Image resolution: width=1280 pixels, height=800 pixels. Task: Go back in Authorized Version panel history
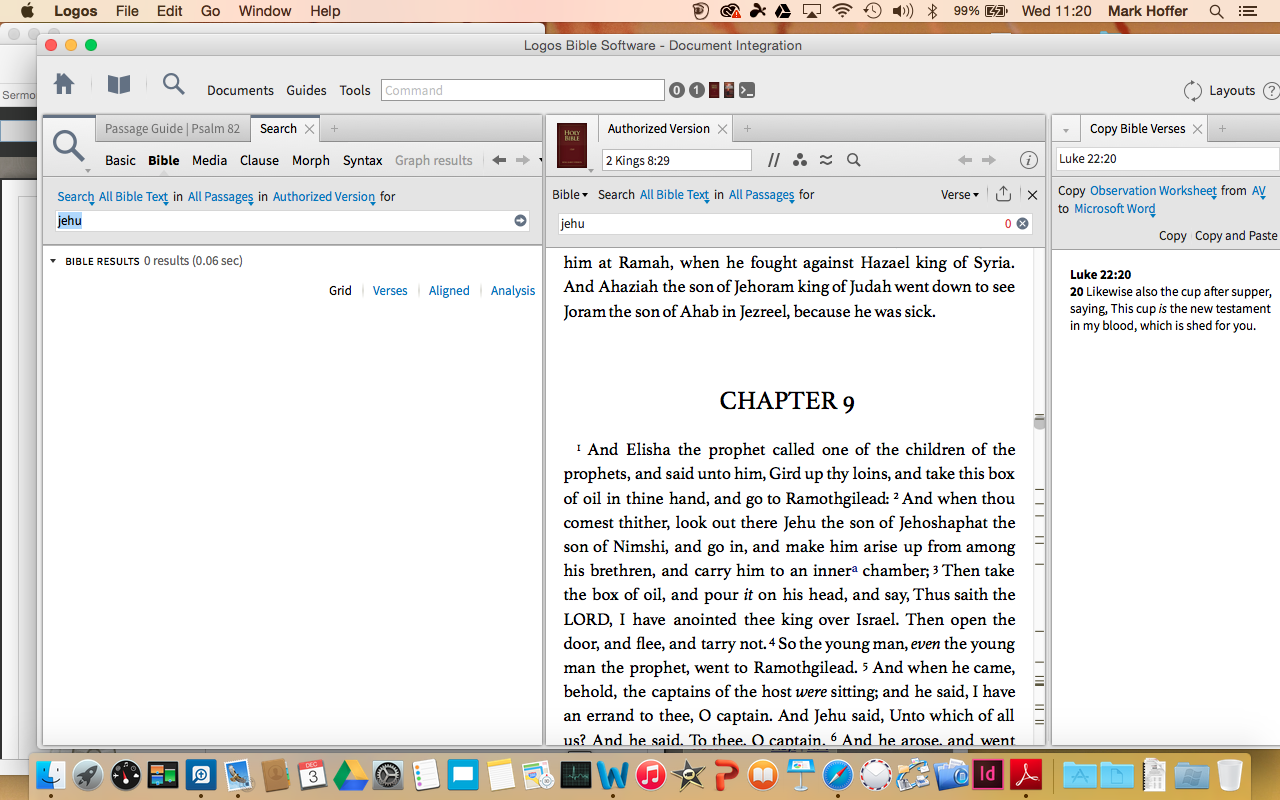click(964, 160)
